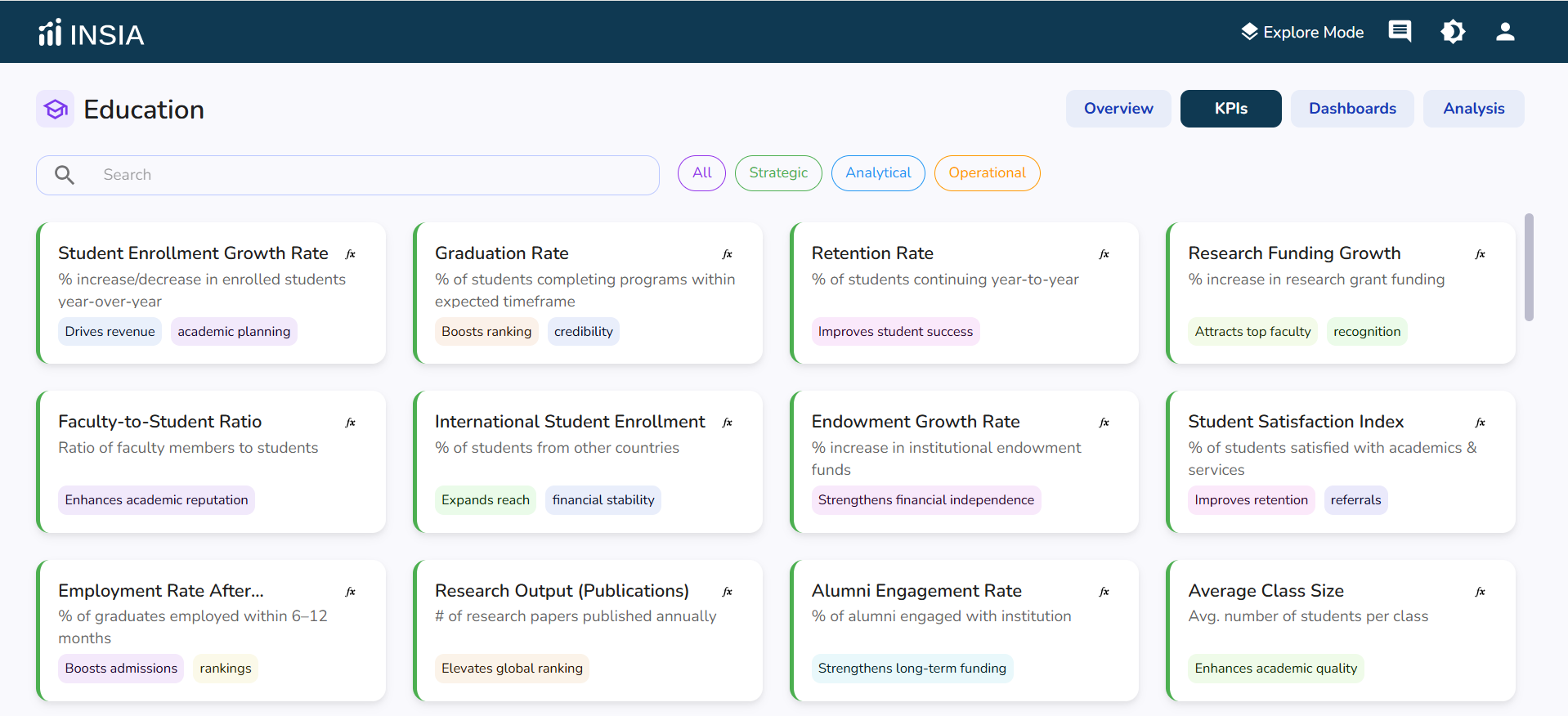Click the Education graduation cap icon

[56, 109]
